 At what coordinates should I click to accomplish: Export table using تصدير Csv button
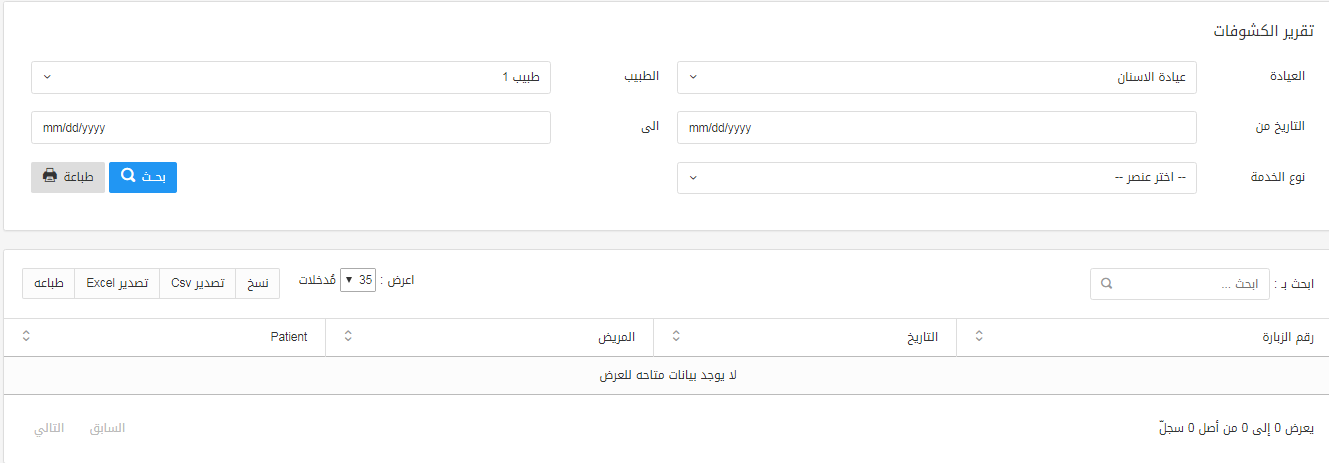(198, 283)
